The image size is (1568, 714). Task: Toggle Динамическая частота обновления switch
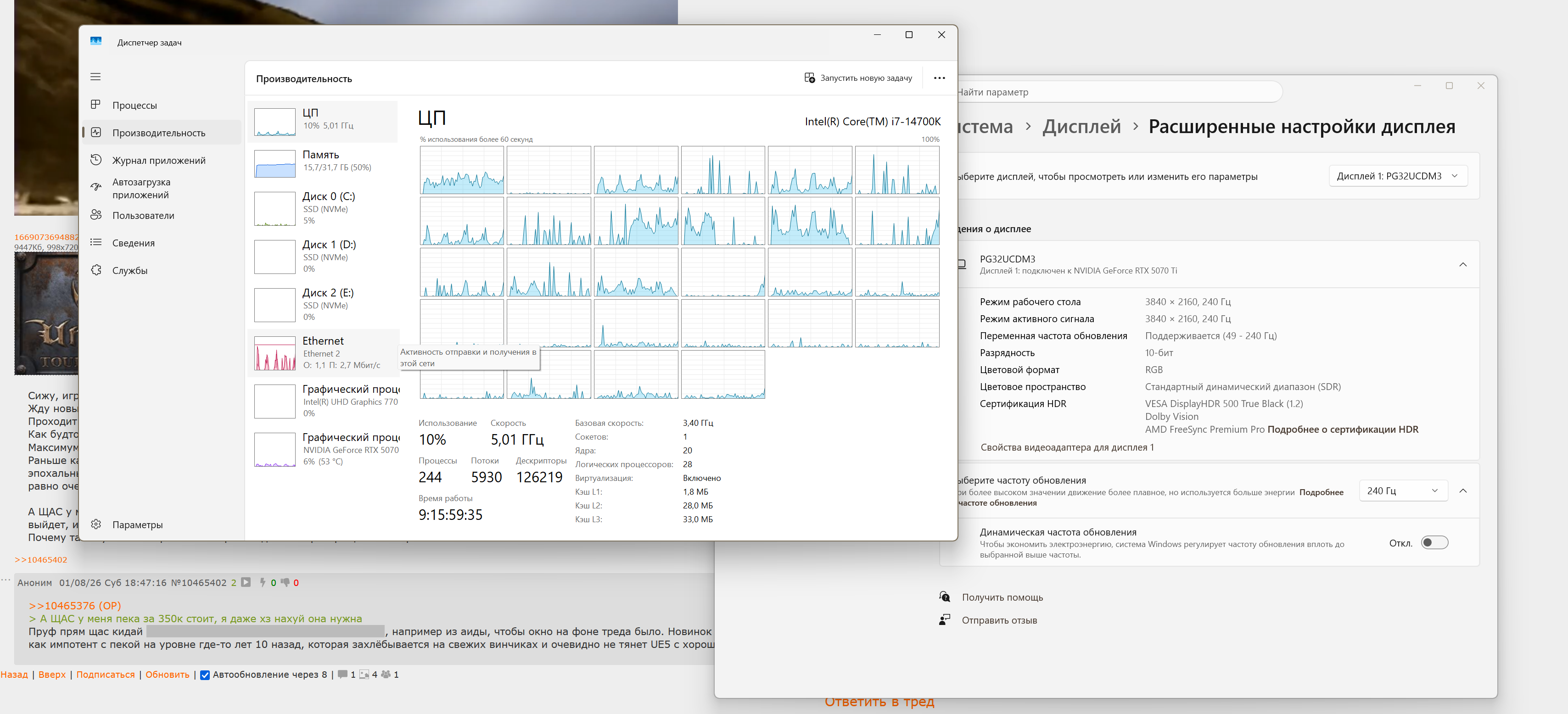pos(1434,542)
